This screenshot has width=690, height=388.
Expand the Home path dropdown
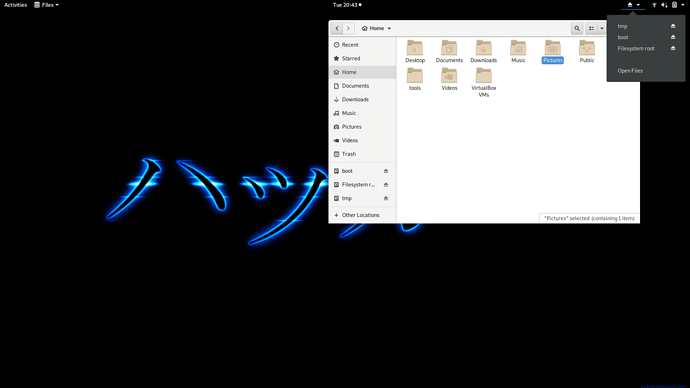click(x=376, y=29)
